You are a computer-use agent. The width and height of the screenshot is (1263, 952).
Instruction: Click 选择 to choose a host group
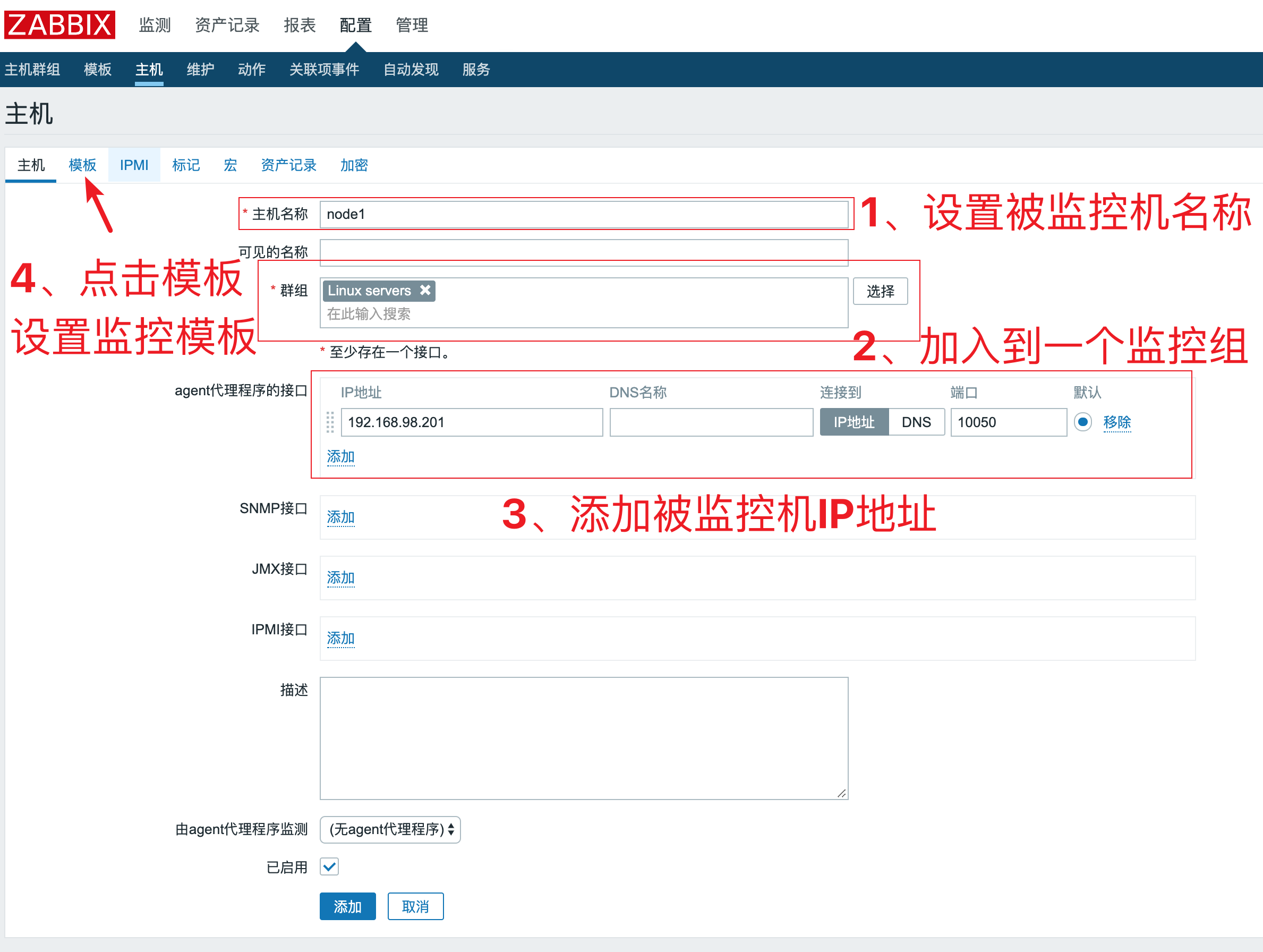(880, 291)
